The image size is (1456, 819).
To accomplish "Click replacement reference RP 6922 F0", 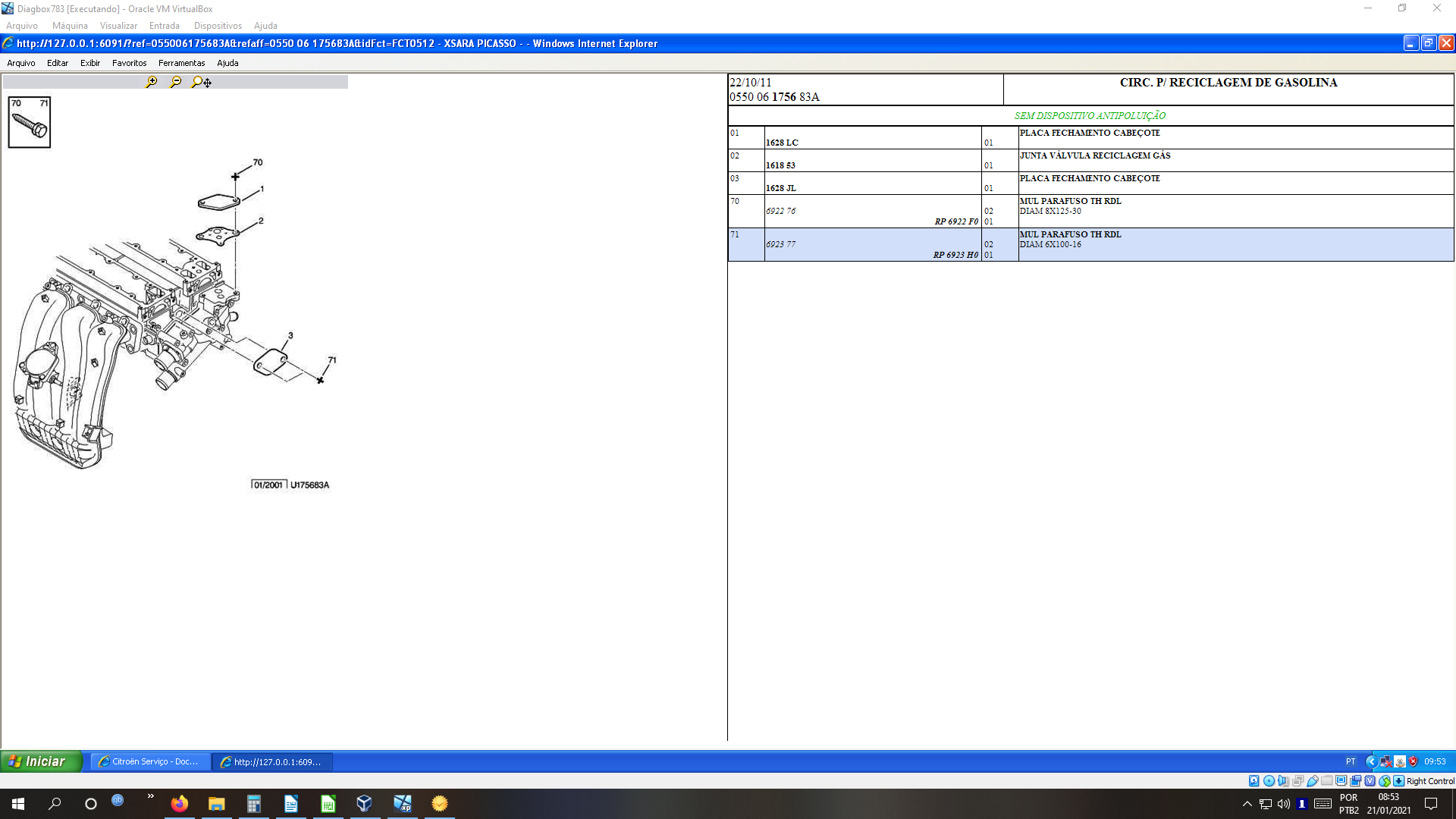I will [955, 221].
